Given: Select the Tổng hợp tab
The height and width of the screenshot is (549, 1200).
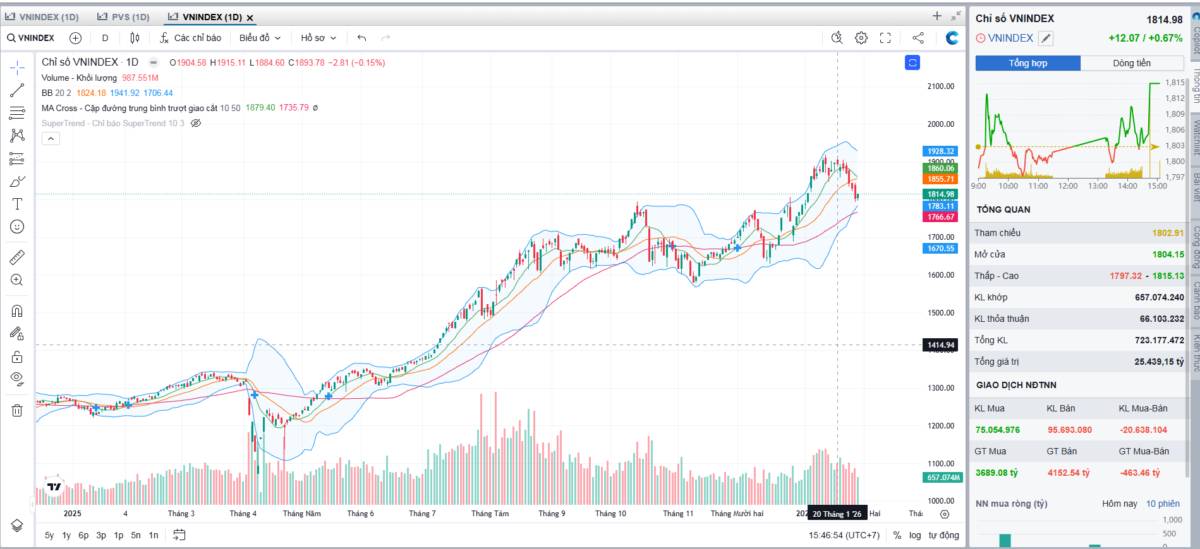Looking at the screenshot, I should (x=1028, y=63).
